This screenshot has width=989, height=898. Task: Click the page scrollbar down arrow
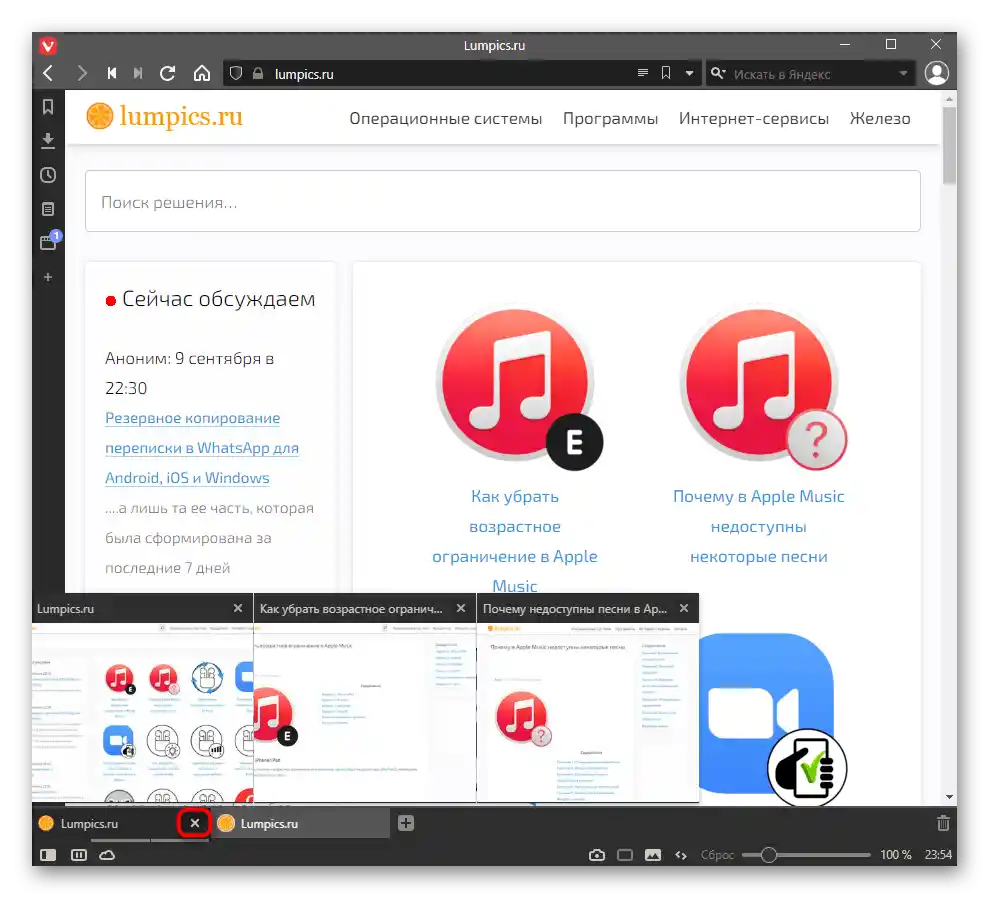tap(949, 797)
